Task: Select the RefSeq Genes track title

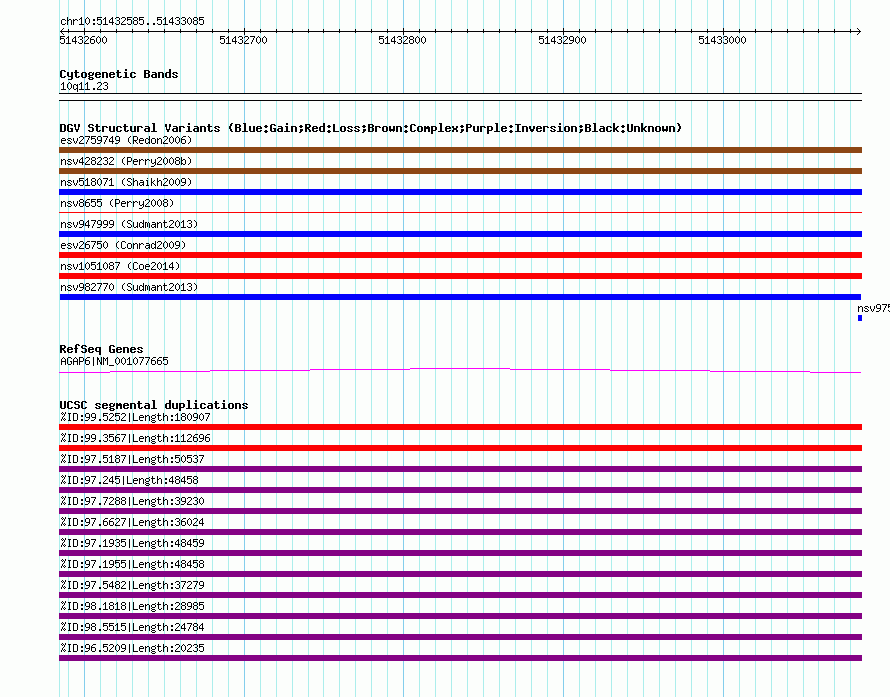Action: coord(101,349)
